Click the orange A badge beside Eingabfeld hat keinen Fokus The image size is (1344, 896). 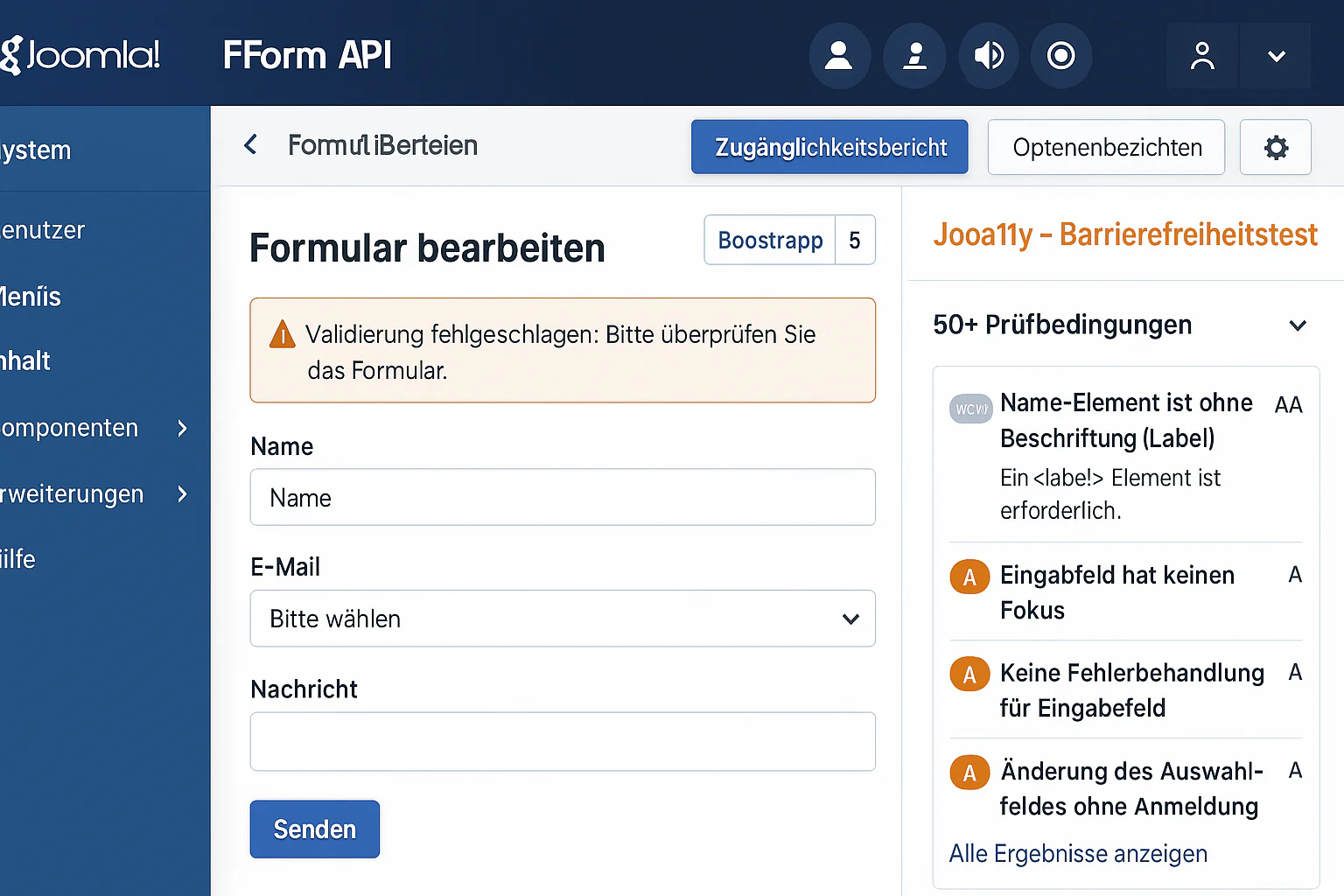click(969, 577)
